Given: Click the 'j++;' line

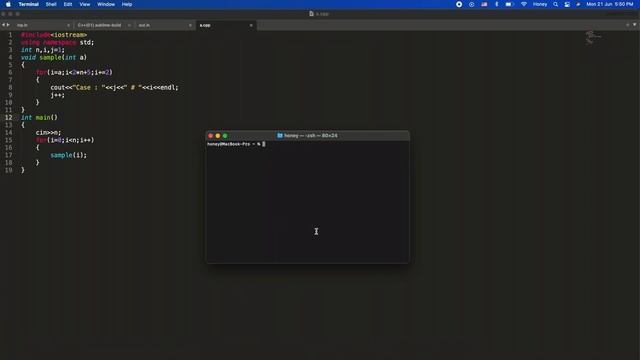Looking at the screenshot, I should click(x=58, y=95).
